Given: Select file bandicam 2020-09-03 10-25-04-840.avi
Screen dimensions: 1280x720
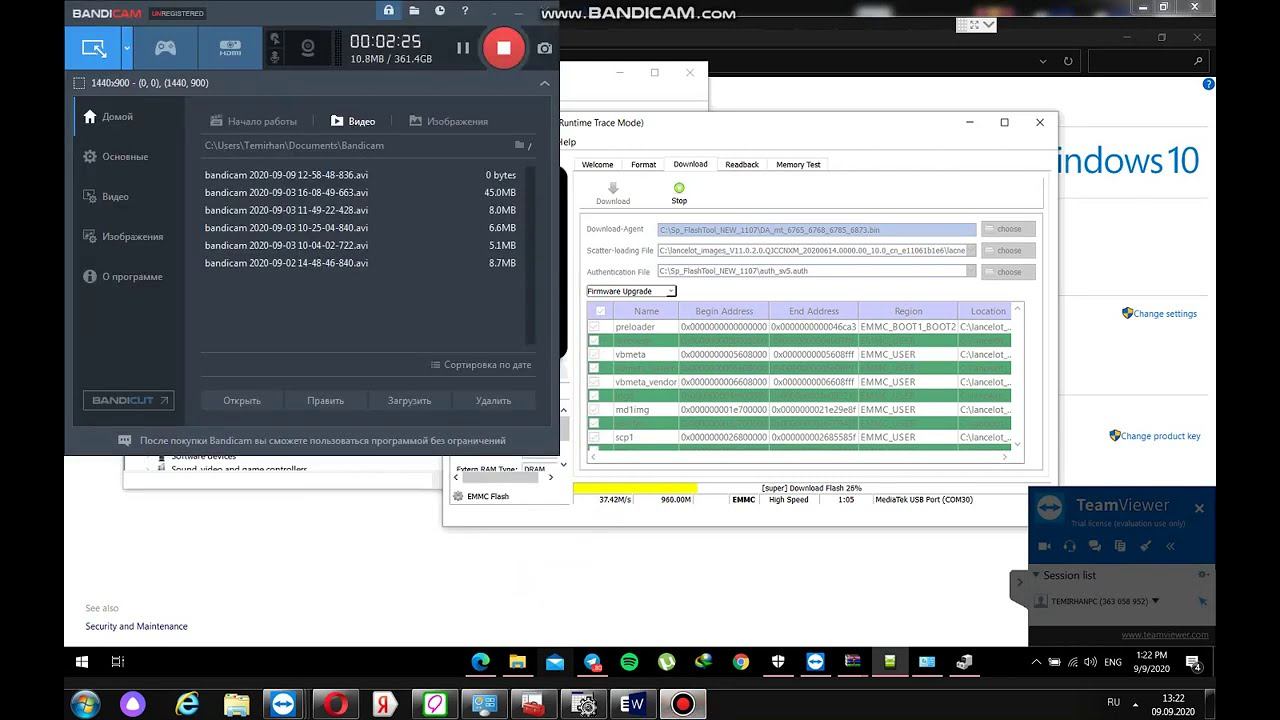Looking at the screenshot, I should tap(361, 228).
